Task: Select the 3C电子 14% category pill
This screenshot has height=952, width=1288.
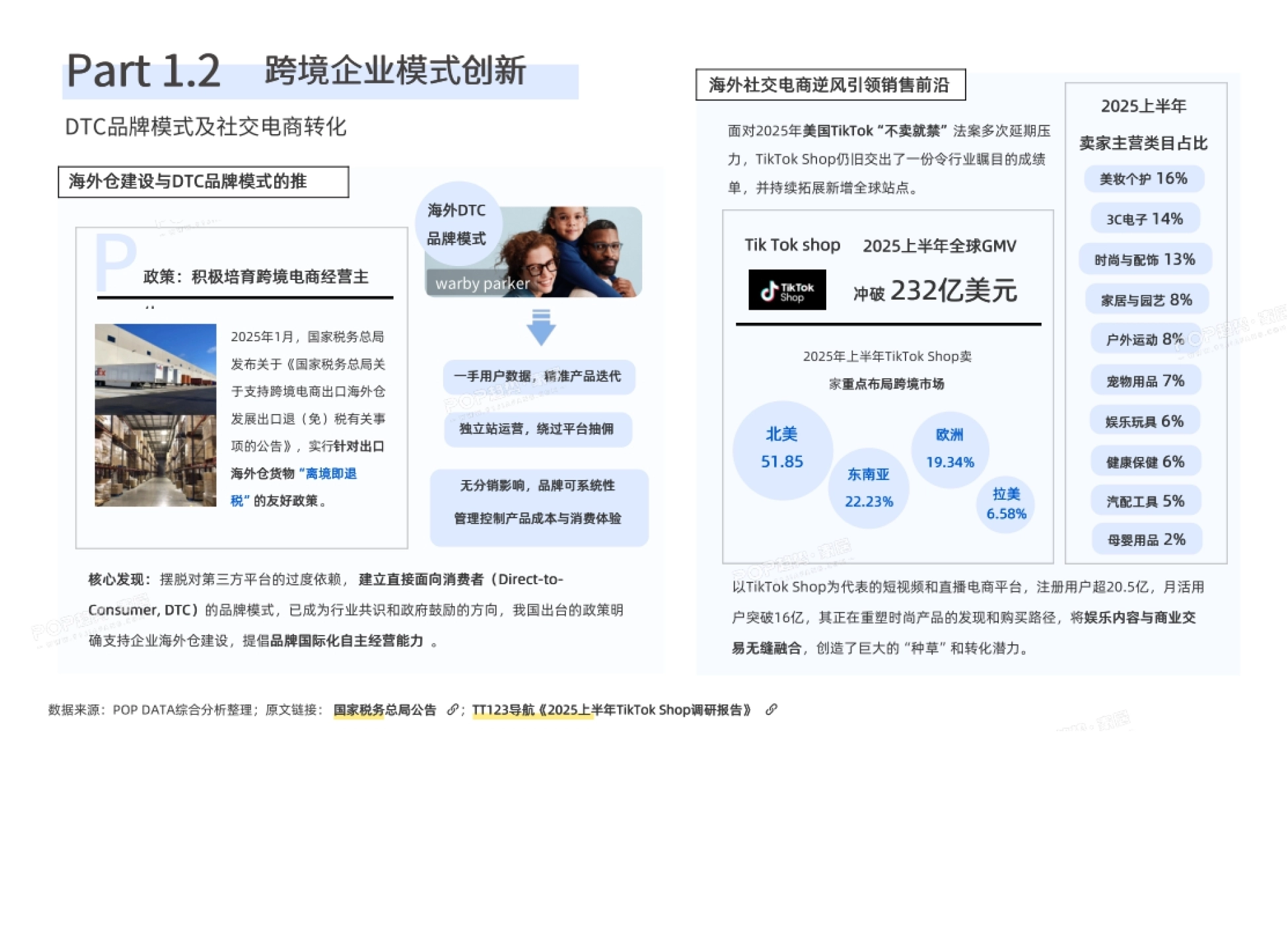Action: [x=1145, y=219]
